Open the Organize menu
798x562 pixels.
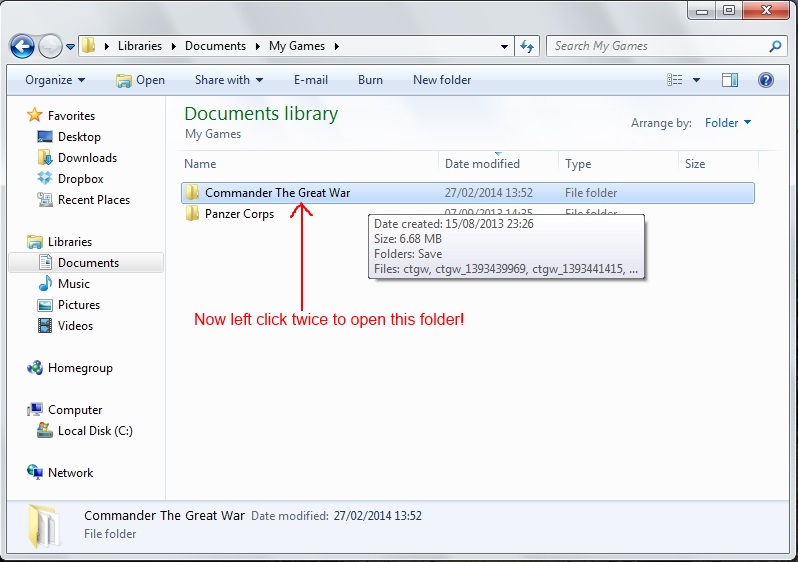pyautogui.click(x=55, y=80)
